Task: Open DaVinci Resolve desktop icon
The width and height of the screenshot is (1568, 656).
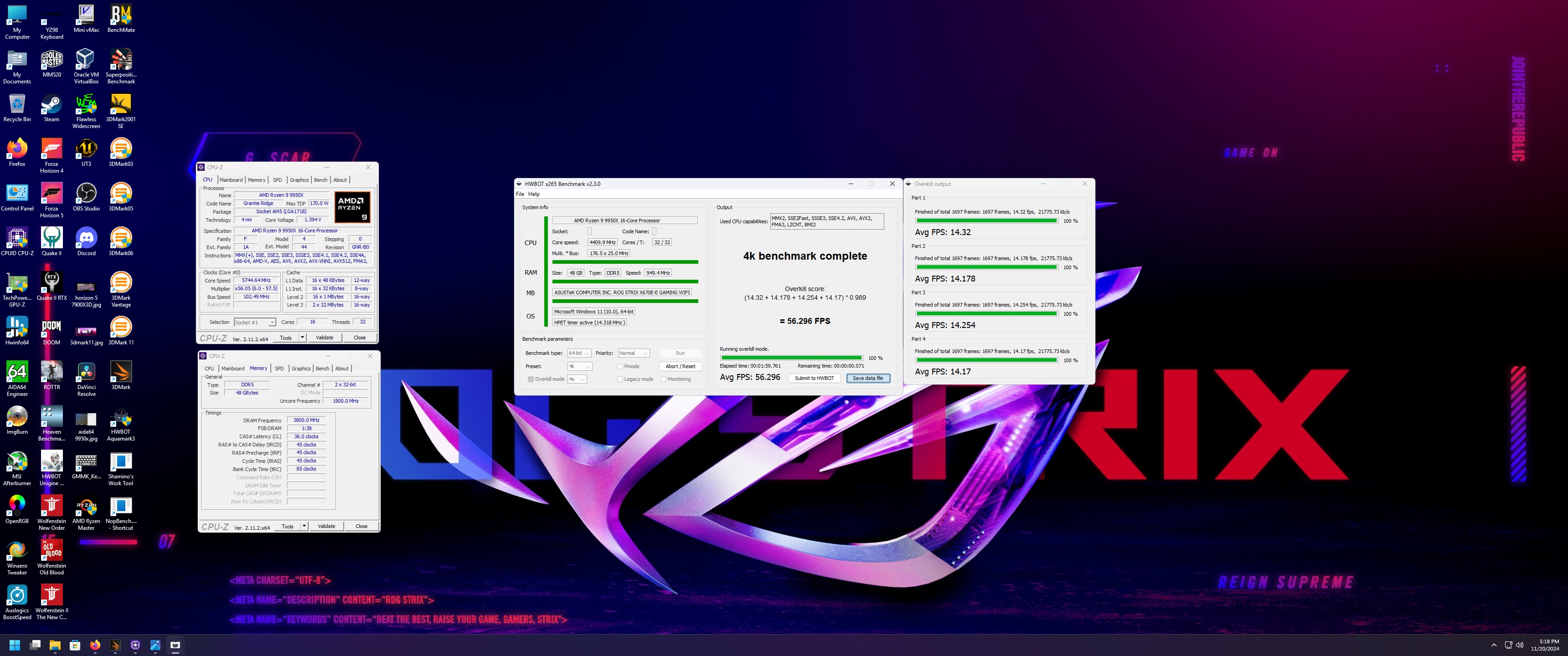Action: [x=87, y=379]
